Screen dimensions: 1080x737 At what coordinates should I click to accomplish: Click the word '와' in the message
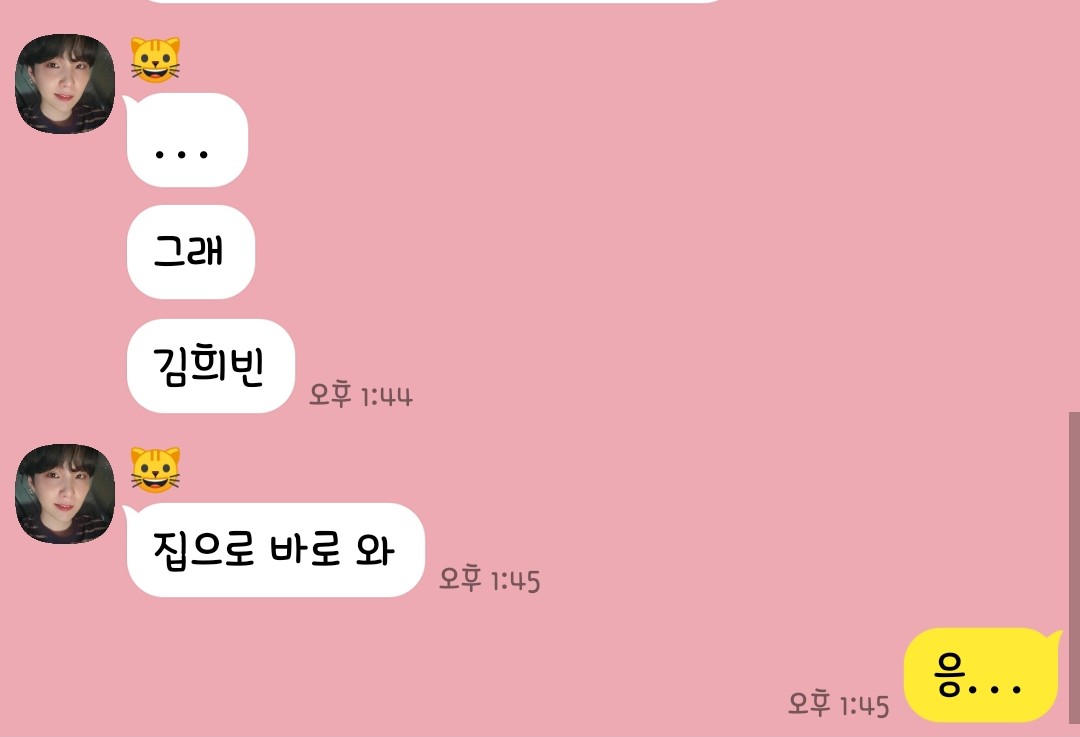point(375,550)
